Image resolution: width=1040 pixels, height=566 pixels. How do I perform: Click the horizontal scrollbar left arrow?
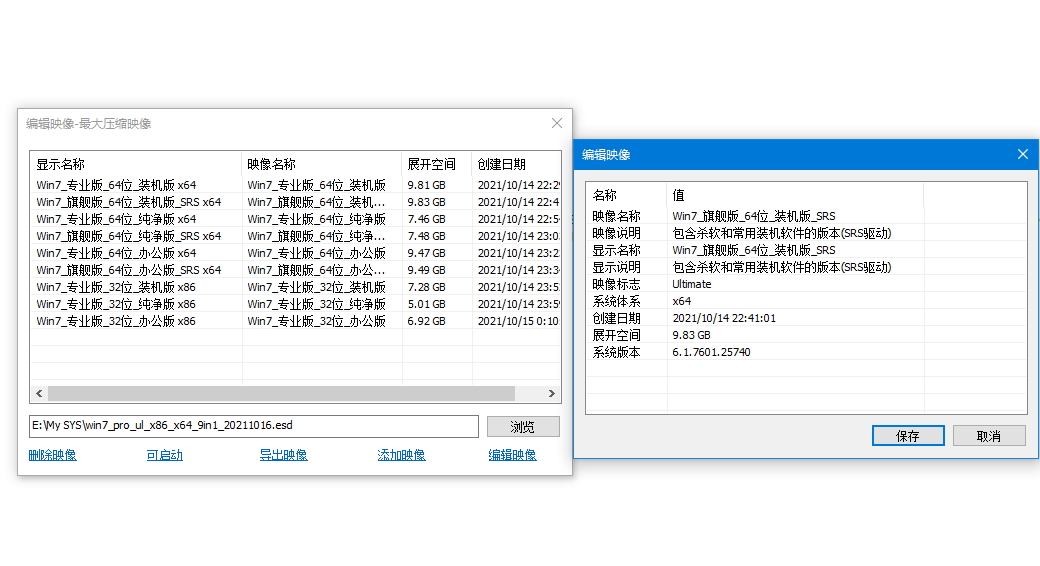pyautogui.click(x=39, y=393)
